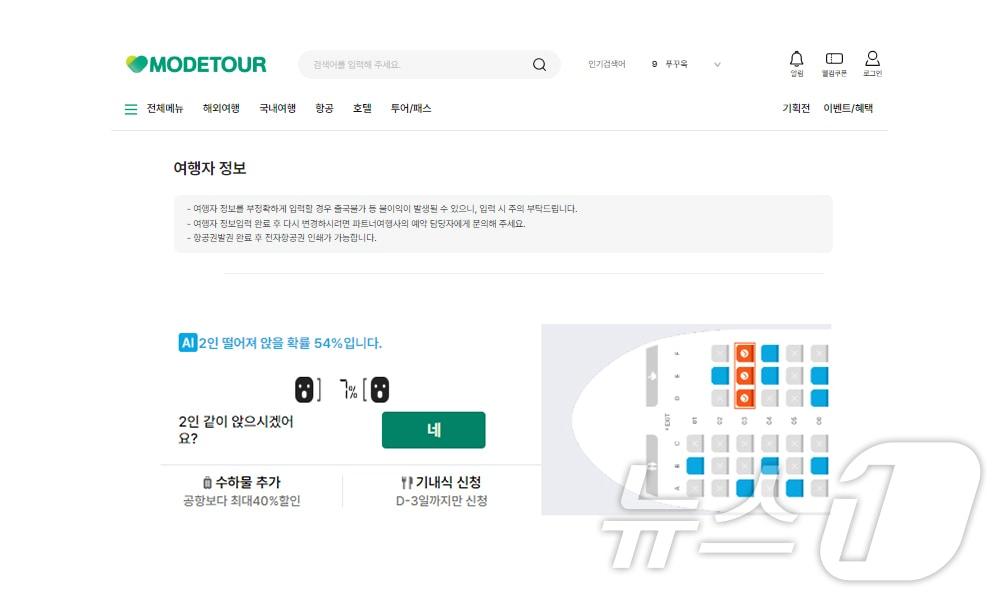The image size is (1000, 600).
Task: Click the search input field
Action: (x=415, y=65)
